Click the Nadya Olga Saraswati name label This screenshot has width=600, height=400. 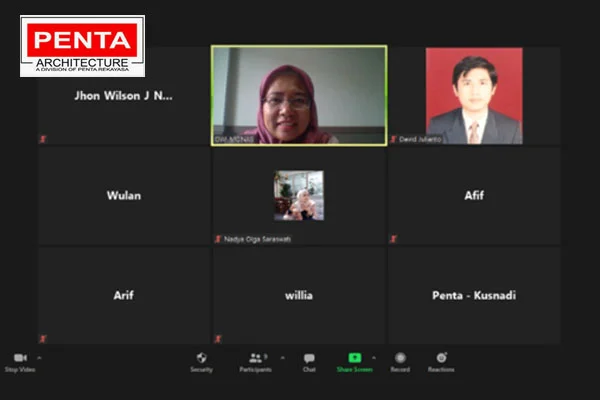click(258, 239)
